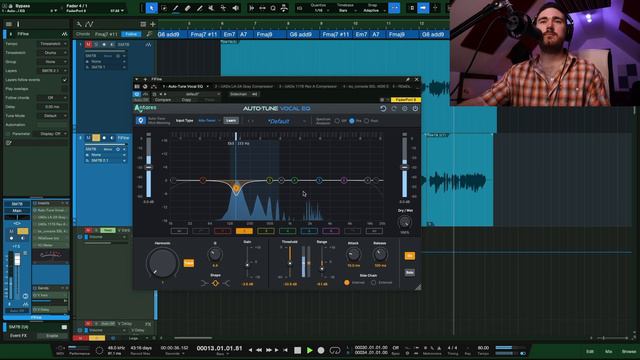Select the Paint (pencil) tool
Image resolution: width=640 pixels, height=360 pixels.
176,8
